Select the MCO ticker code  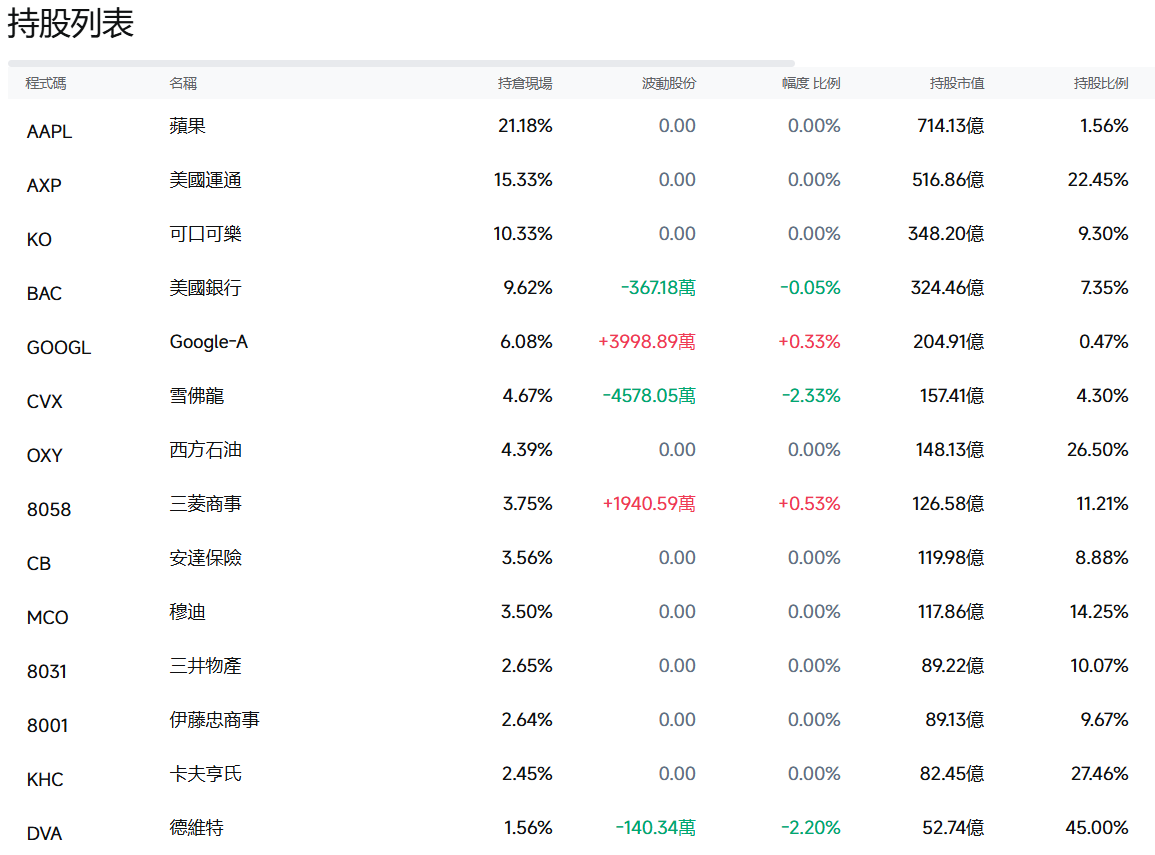point(48,618)
